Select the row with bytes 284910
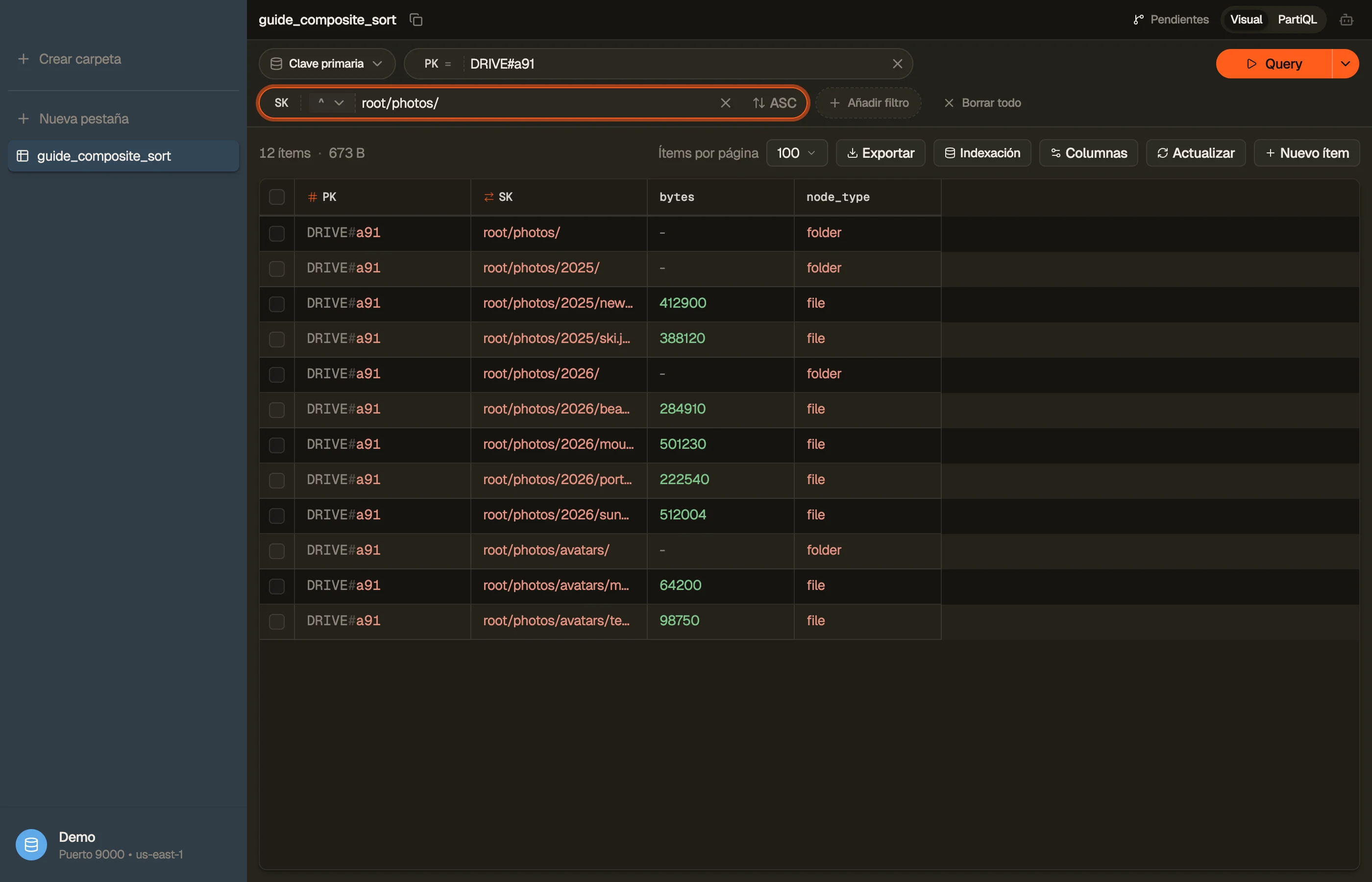This screenshot has height=882, width=1372. pos(276,410)
